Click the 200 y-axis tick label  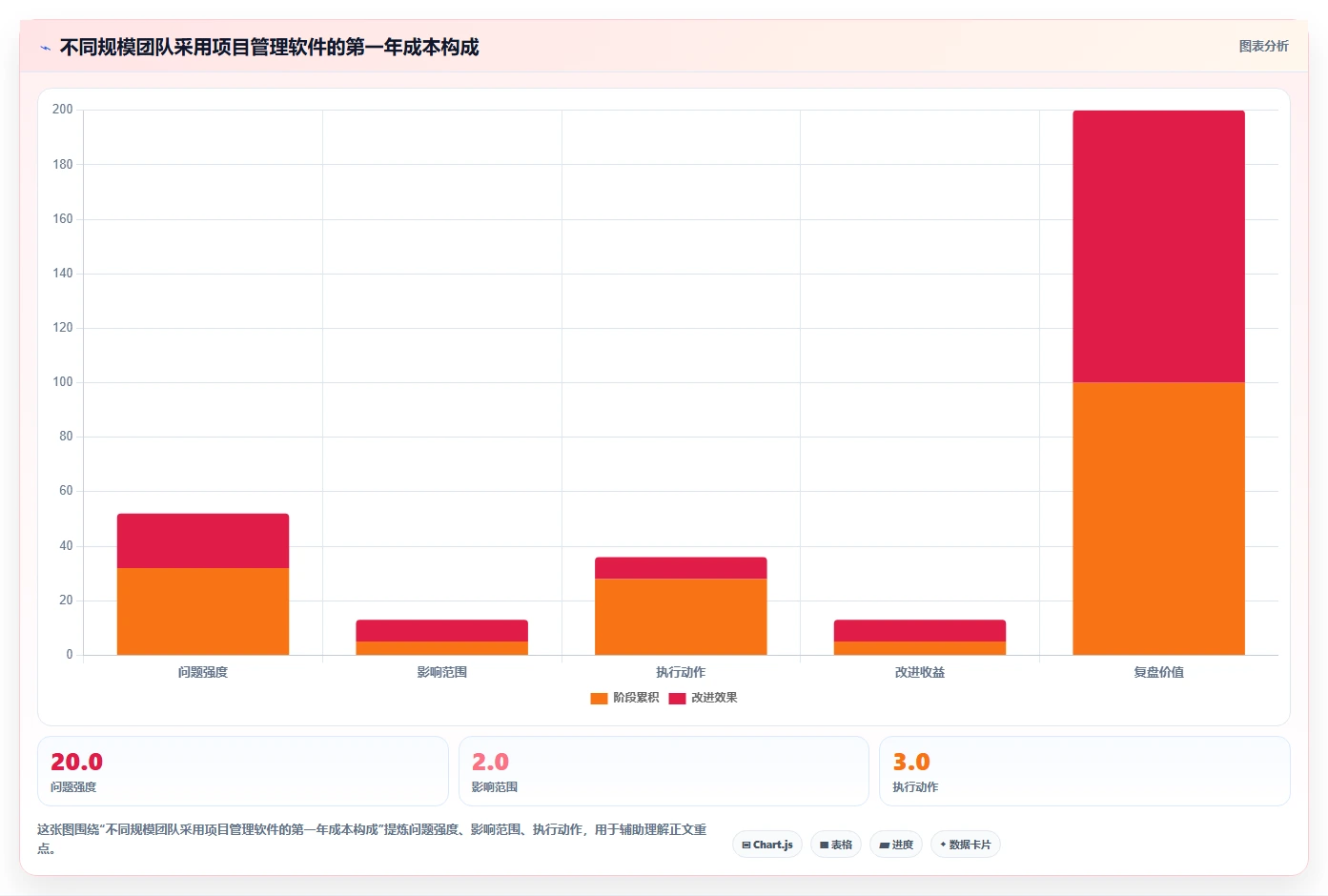[x=62, y=110]
